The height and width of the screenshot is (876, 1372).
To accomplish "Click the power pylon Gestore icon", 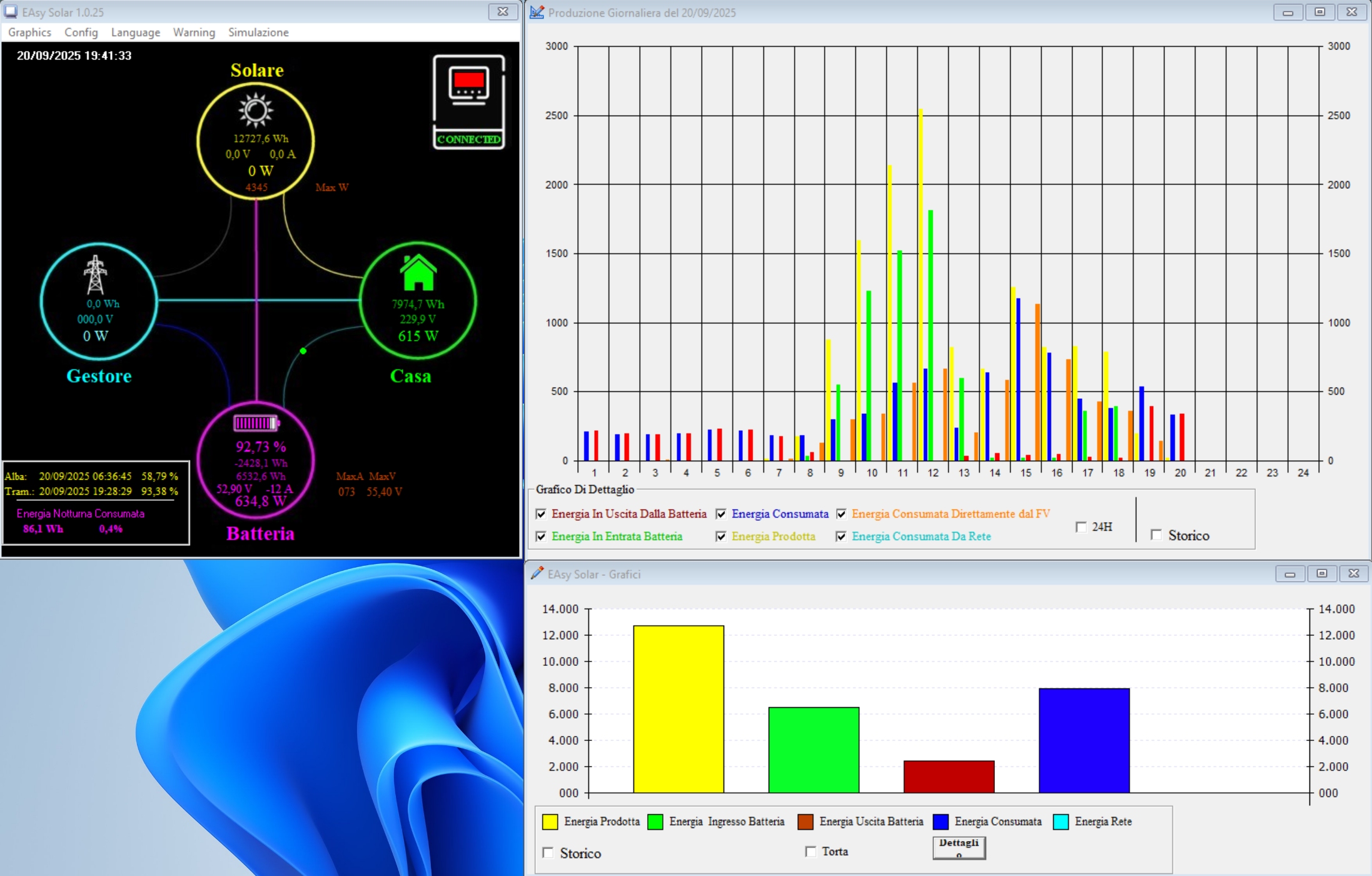I will tap(96, 274).
